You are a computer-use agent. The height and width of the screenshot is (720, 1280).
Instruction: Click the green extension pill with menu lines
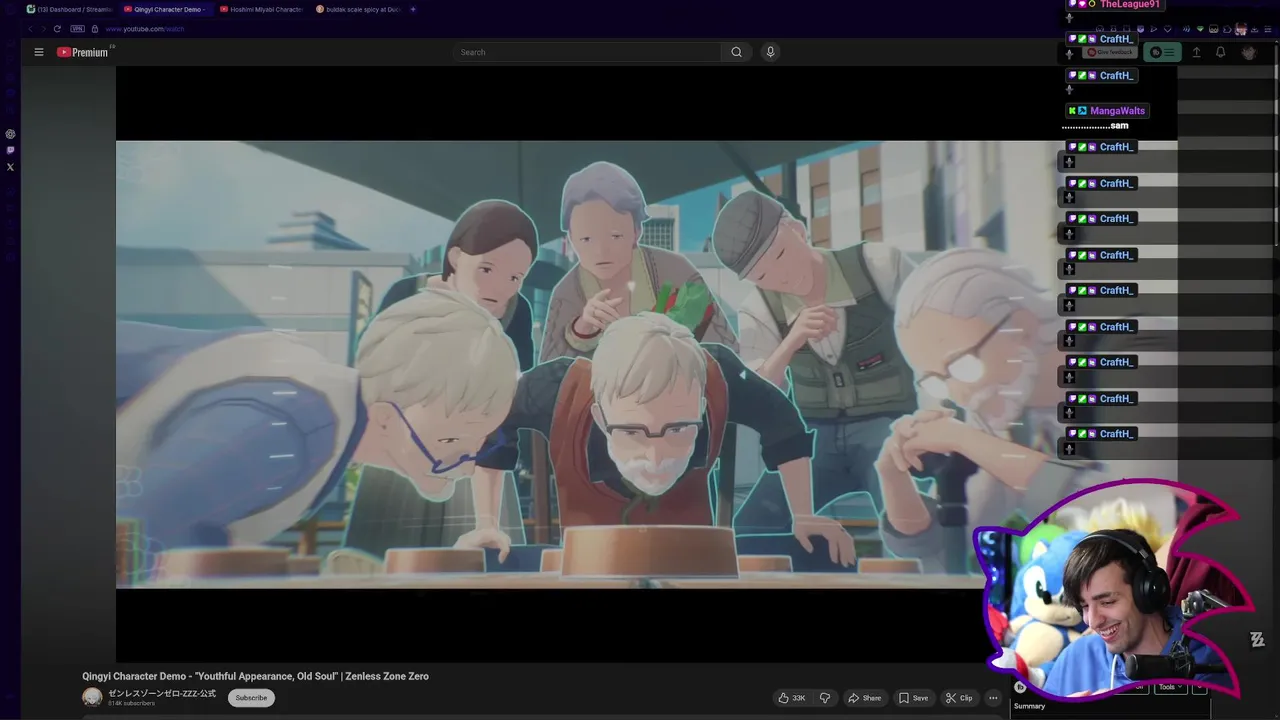(x=1162, y=52)
